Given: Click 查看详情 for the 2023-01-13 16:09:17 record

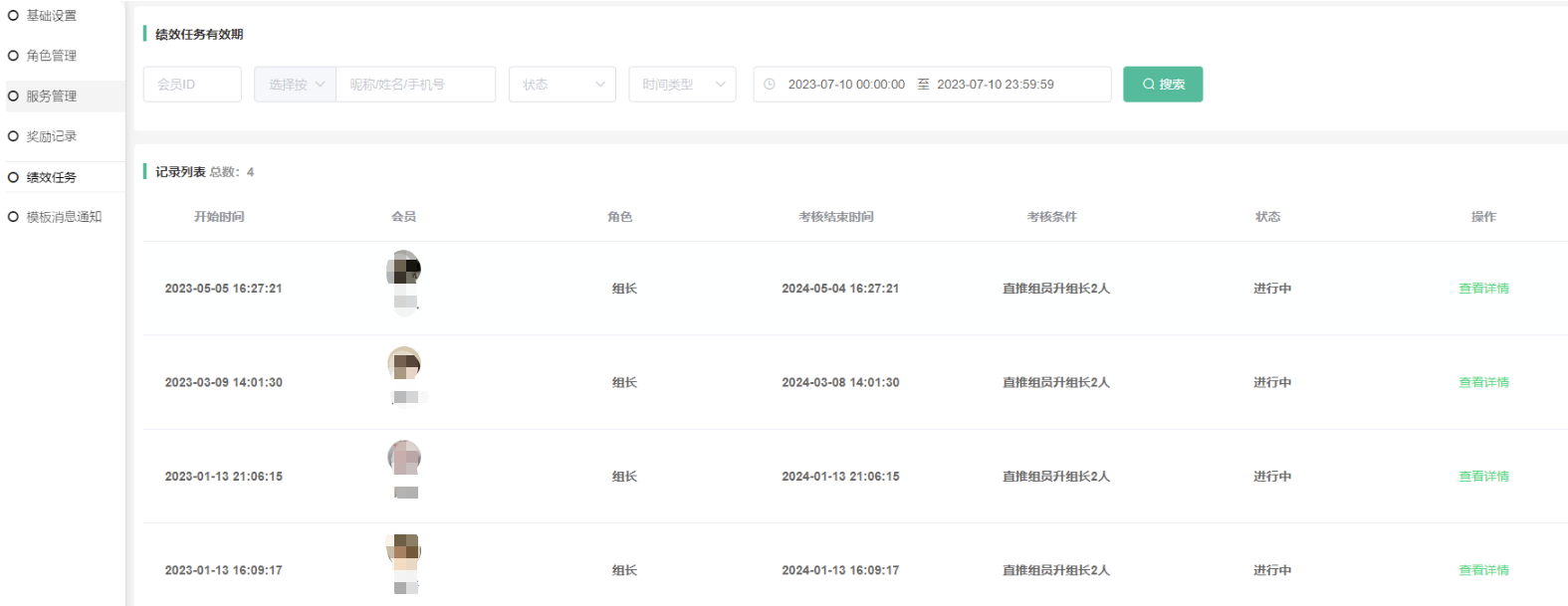Looking at the screenshot, I should pos(1483,570).
